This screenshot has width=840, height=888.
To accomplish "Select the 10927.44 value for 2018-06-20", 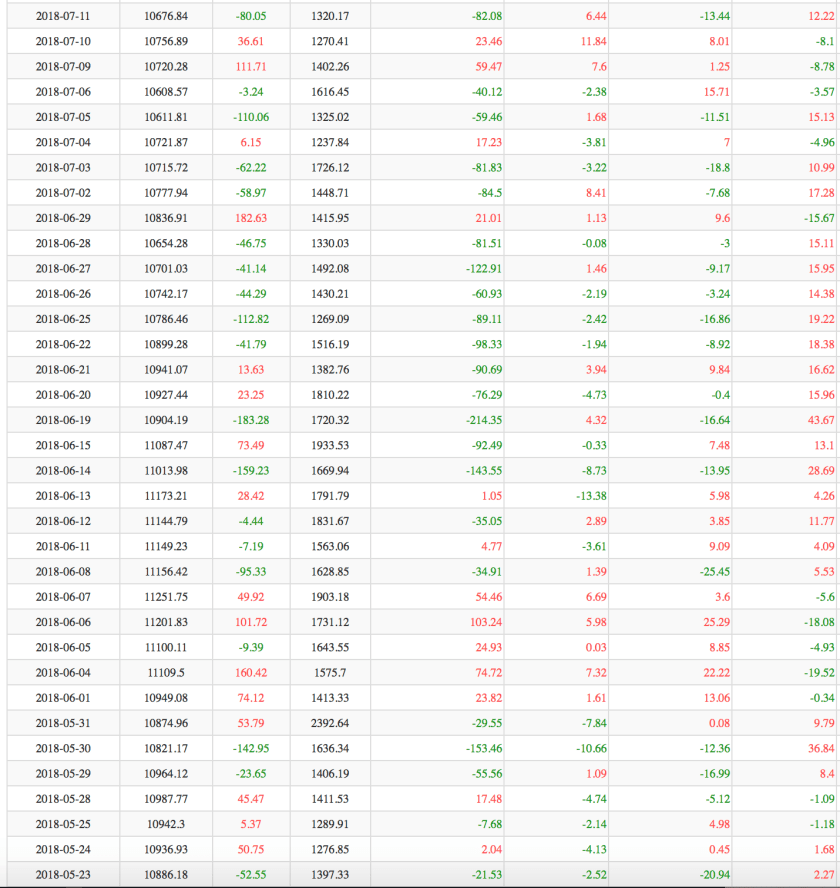I will [166, 395].
